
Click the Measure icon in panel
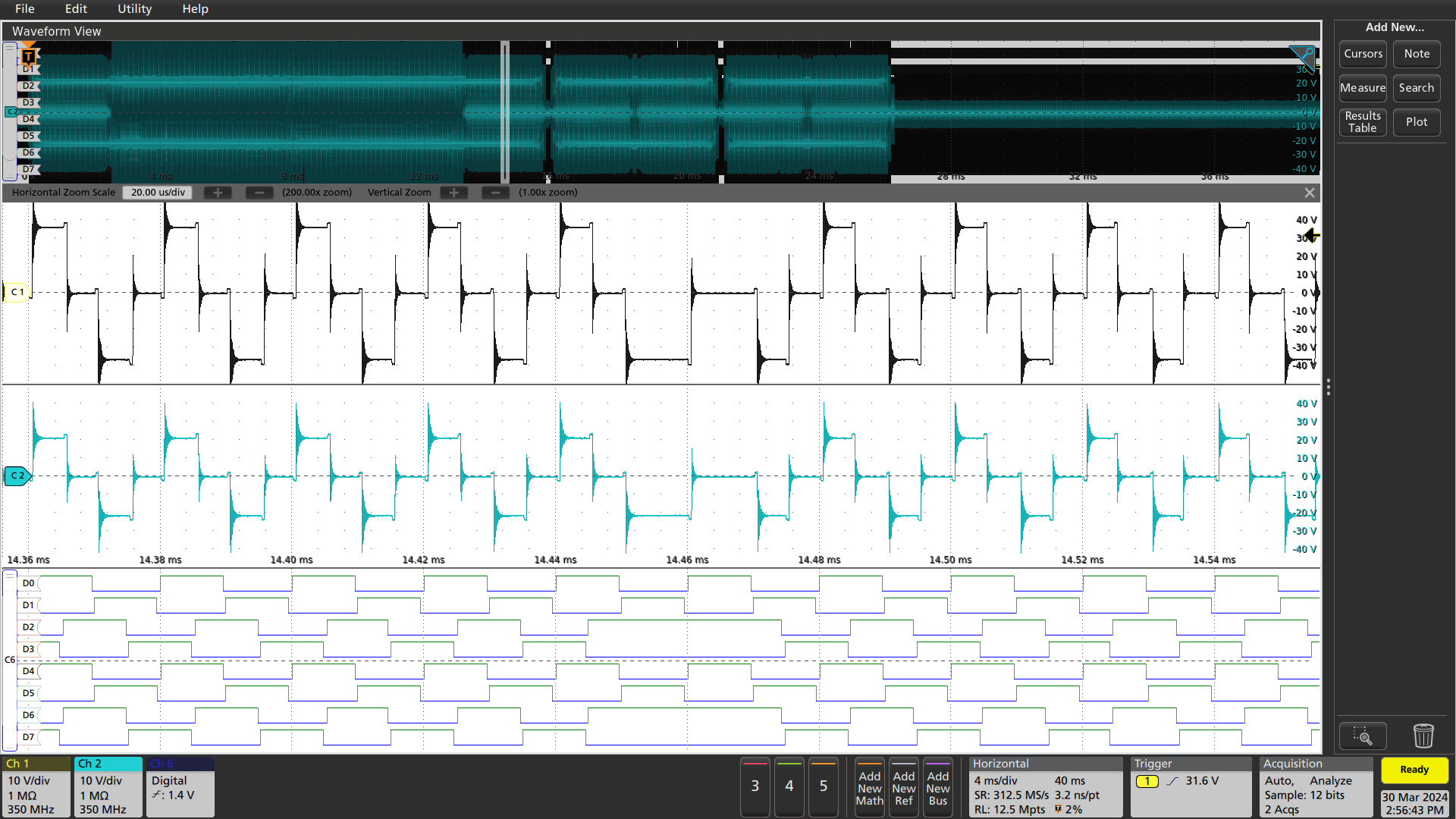point(1362,87)
